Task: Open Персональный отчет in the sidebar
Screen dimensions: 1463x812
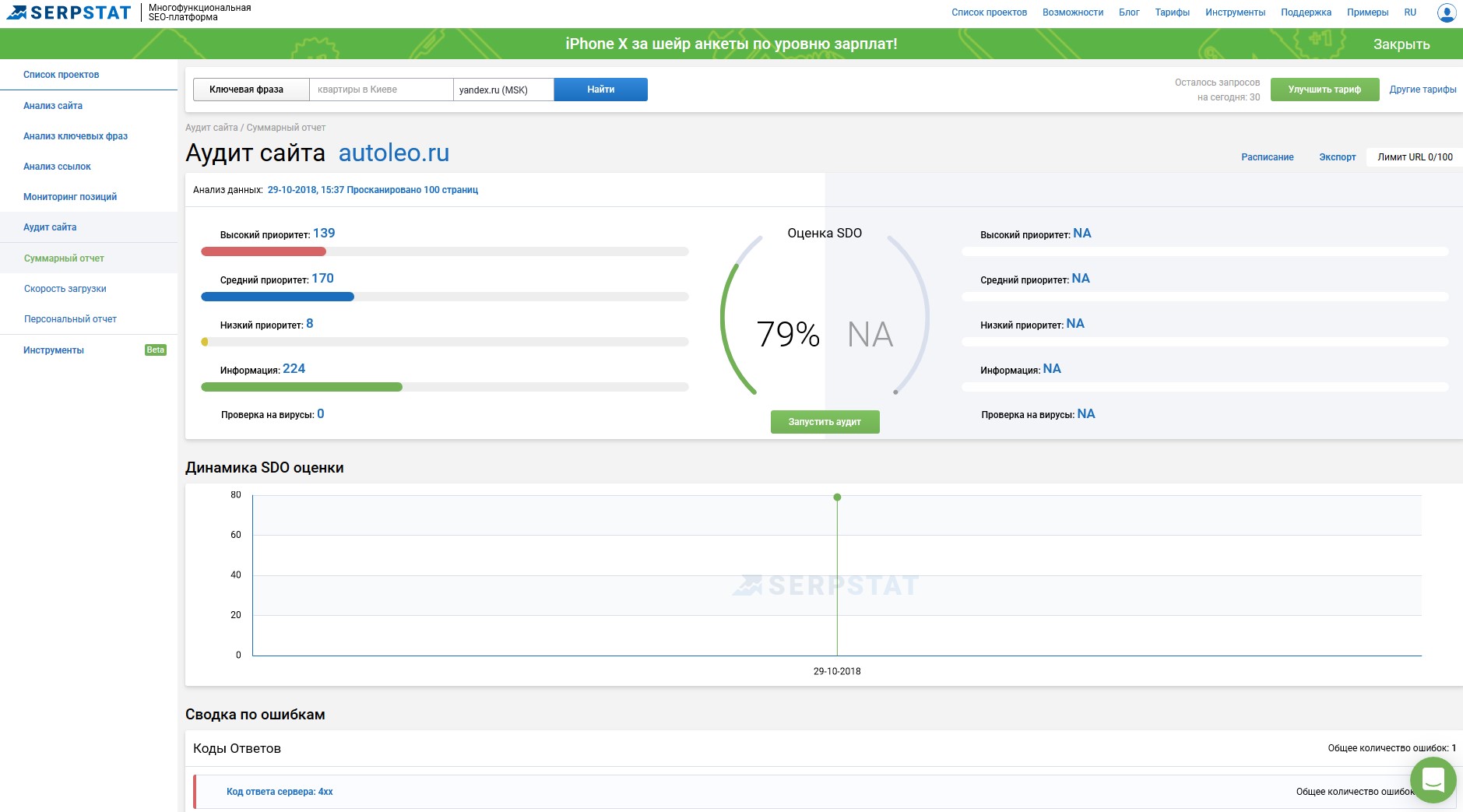Action: [x=70, y=319]
